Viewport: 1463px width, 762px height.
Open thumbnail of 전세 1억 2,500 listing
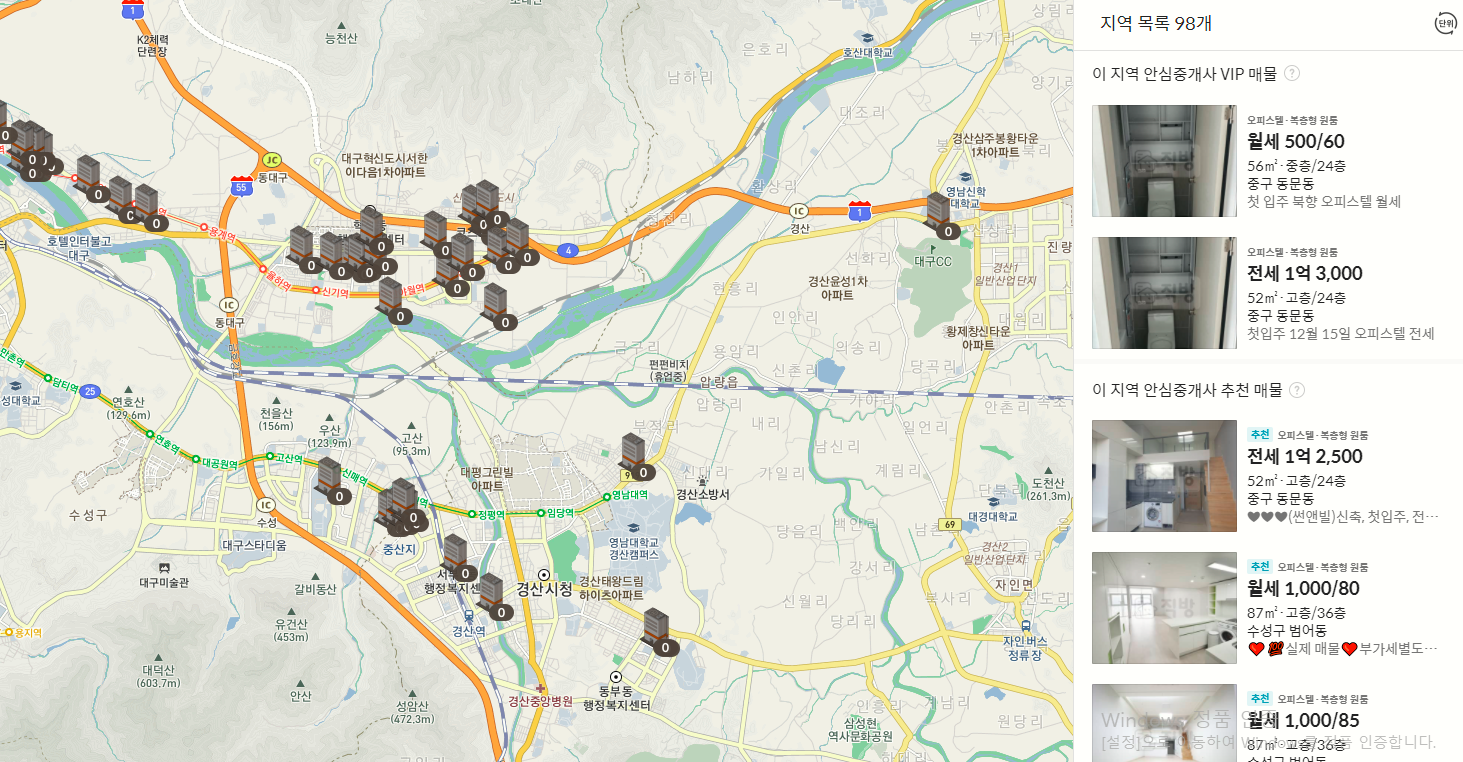point(1164,476)
